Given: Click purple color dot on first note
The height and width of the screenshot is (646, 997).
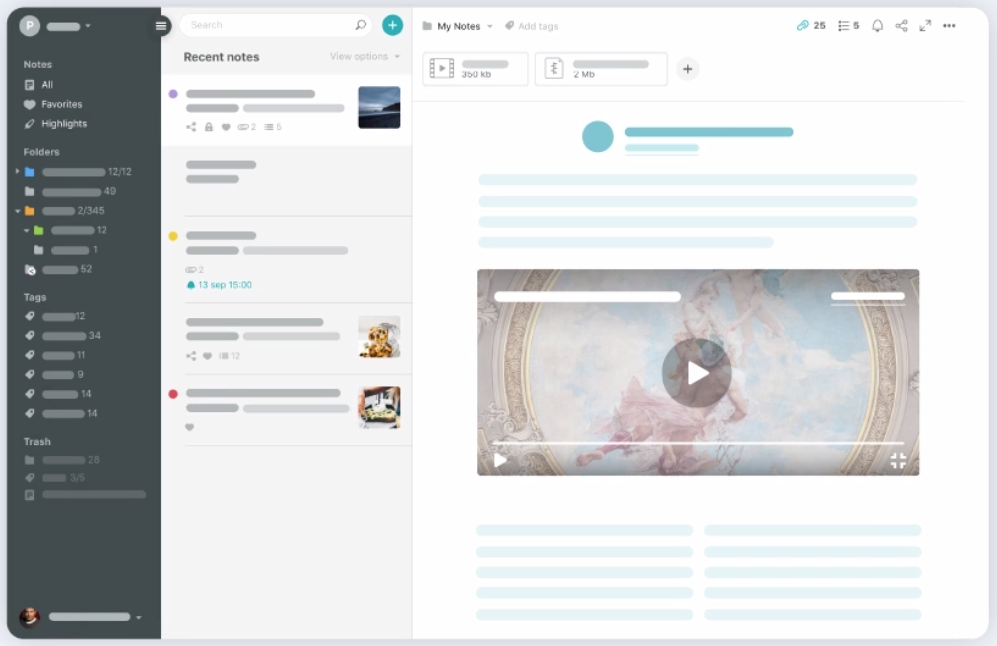Looking at the screenshot, I should tap(173, 93).
